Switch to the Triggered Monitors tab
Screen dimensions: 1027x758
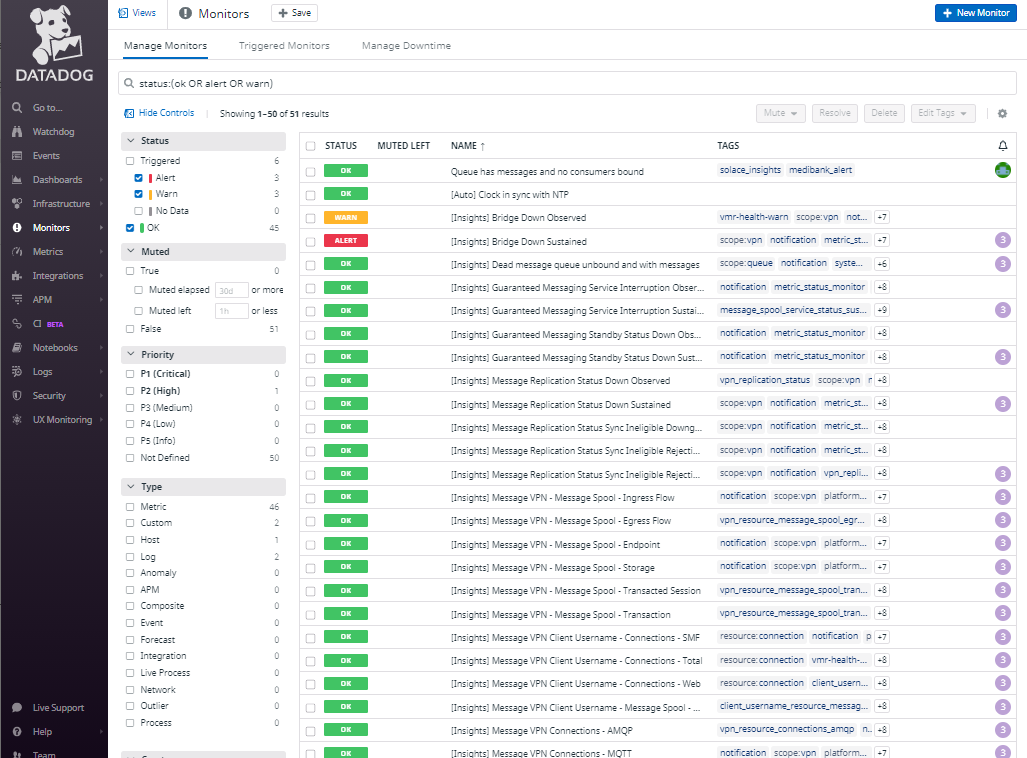click(x=284, y=46)
